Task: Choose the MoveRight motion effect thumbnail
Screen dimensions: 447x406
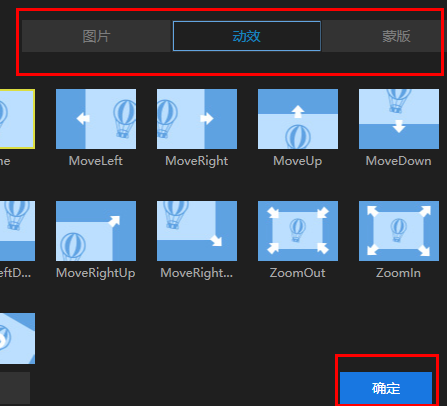Action: (197, 119)
